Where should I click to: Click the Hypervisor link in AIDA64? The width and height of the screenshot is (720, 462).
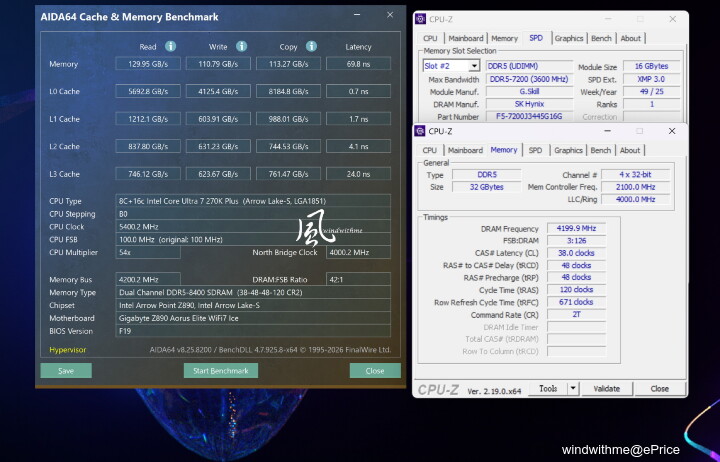(68, 349)
